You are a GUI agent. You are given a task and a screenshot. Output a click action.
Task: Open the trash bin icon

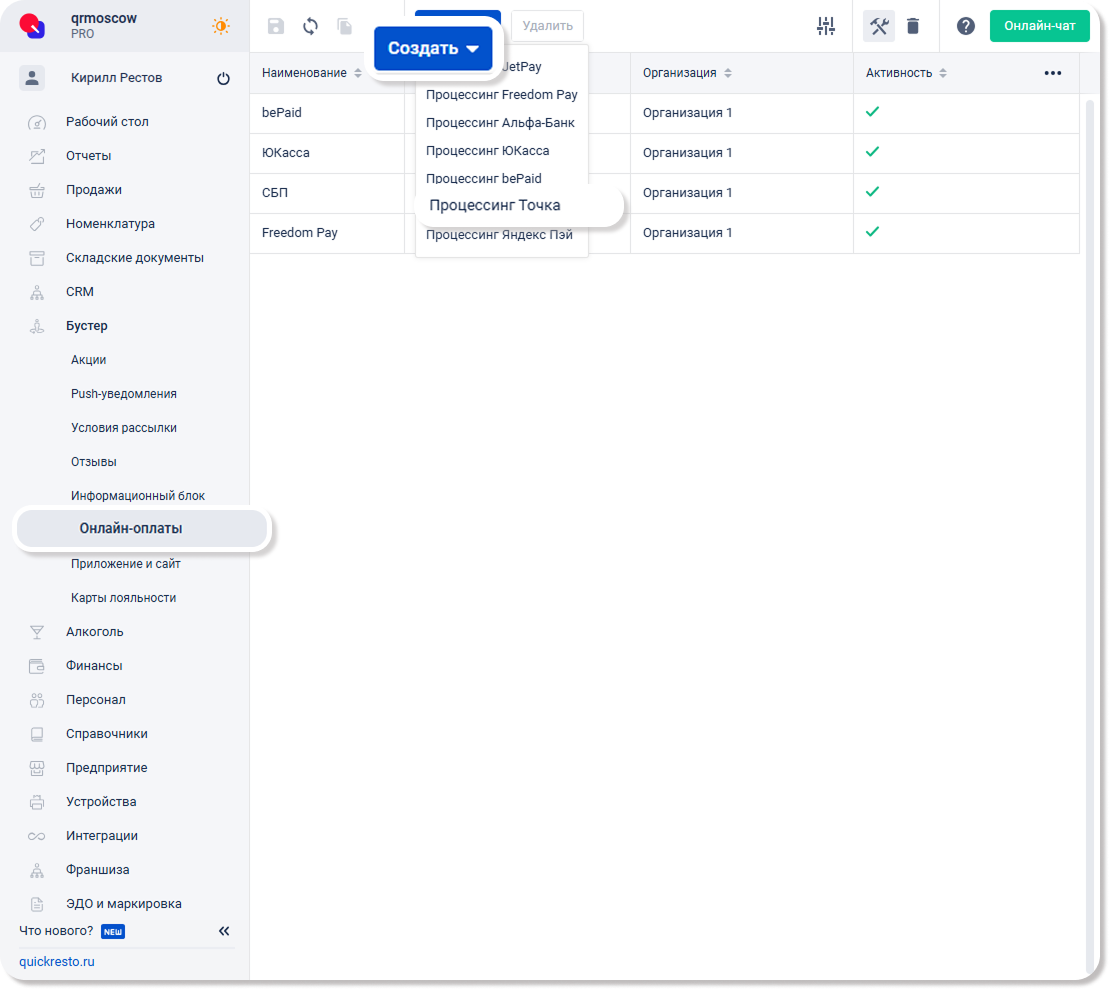click(913, 27)
